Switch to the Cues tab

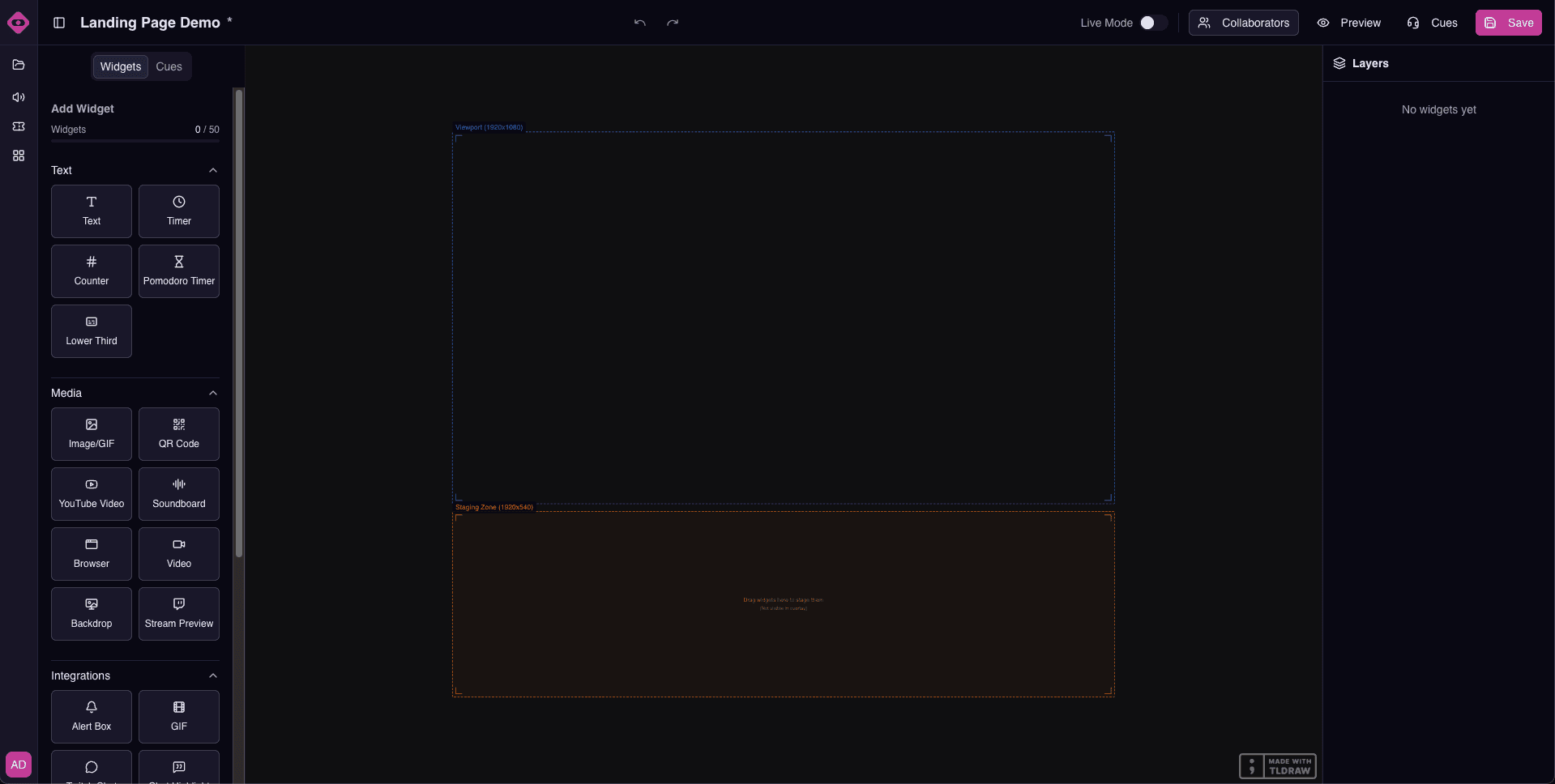(169, 66)
